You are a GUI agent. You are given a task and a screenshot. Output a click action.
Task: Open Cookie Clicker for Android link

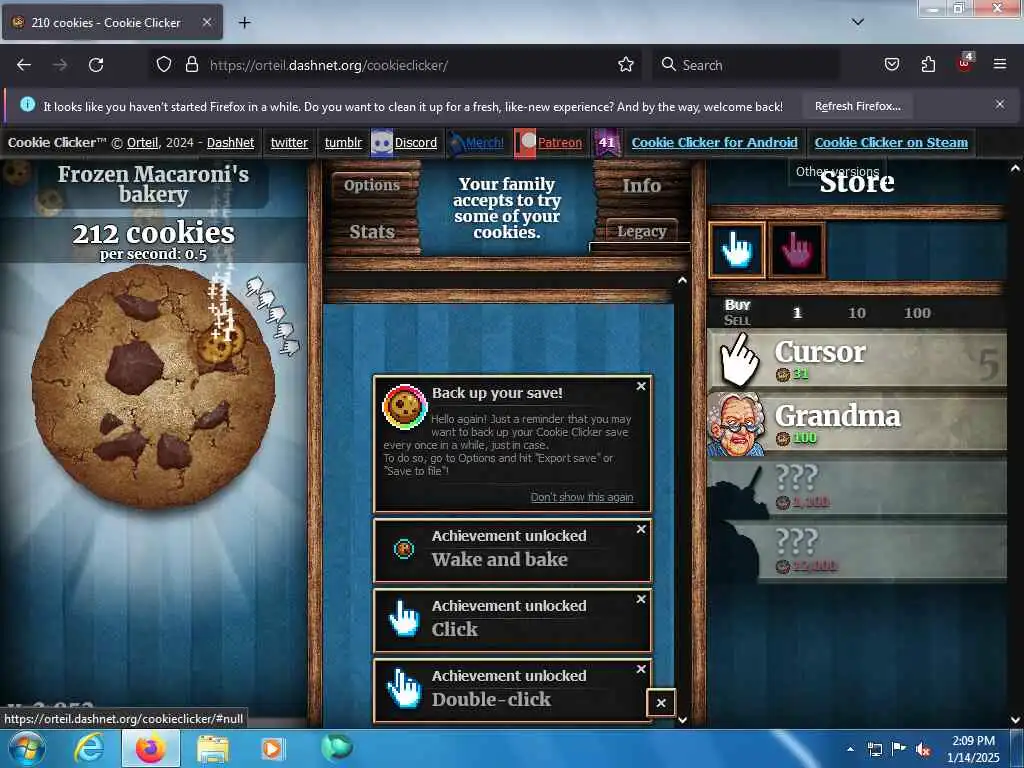click(714, 142)
